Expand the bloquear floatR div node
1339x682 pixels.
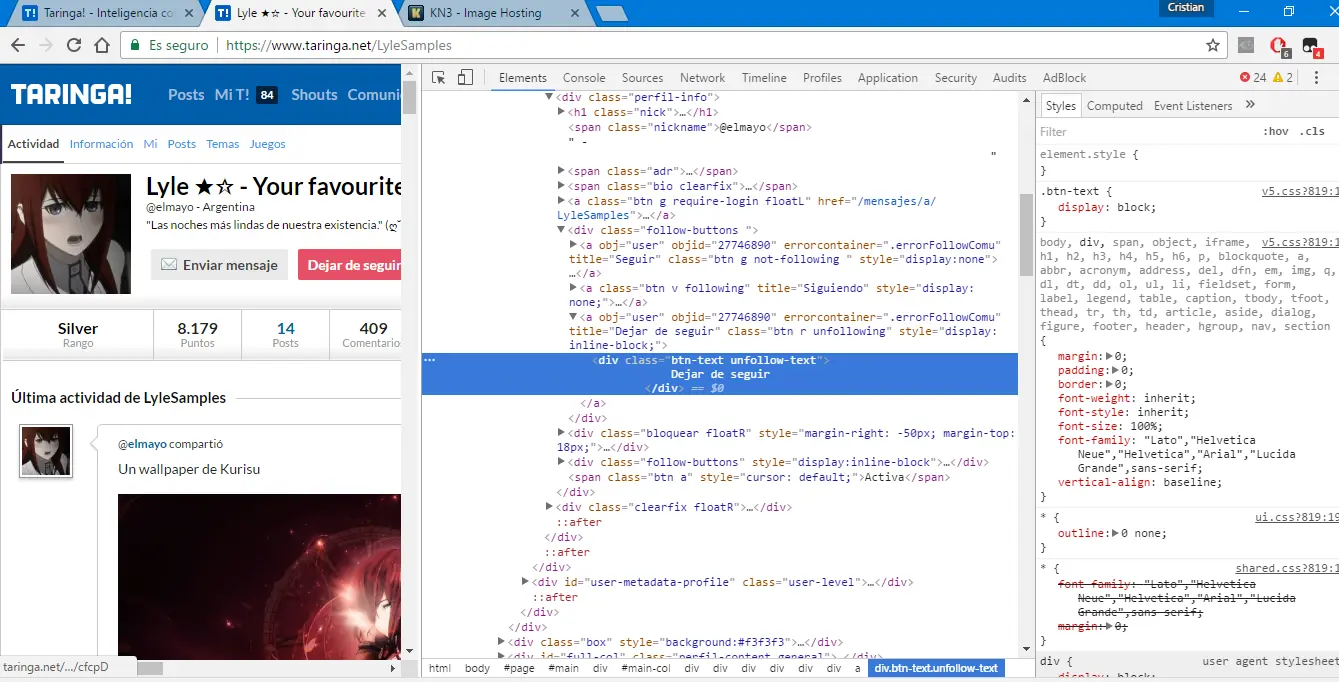pos(561,433)
